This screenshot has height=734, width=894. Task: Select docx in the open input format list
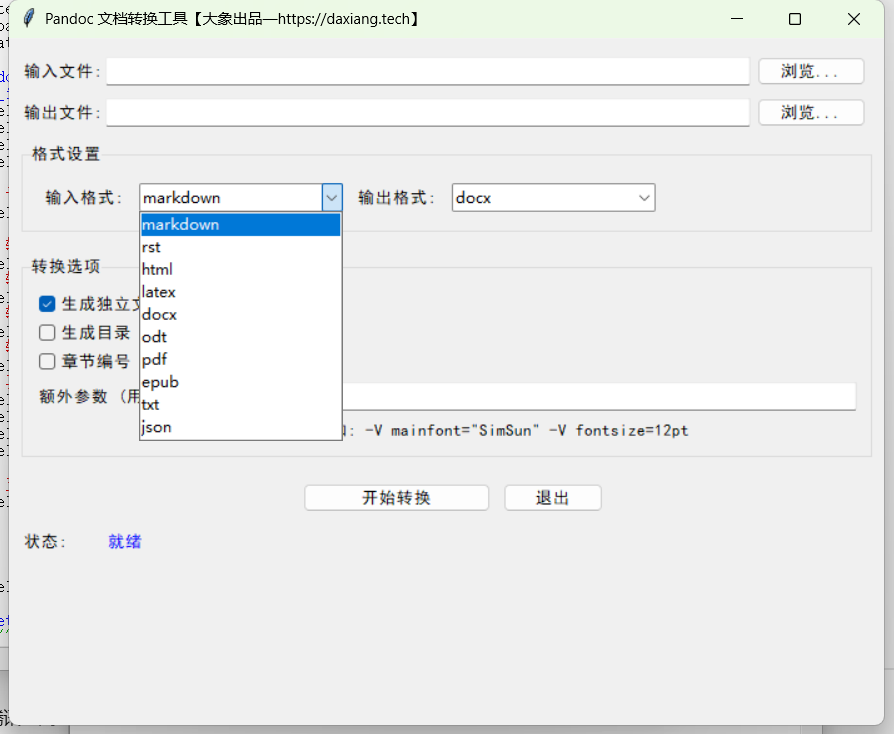pyautogui.click(x=240, y=314)
